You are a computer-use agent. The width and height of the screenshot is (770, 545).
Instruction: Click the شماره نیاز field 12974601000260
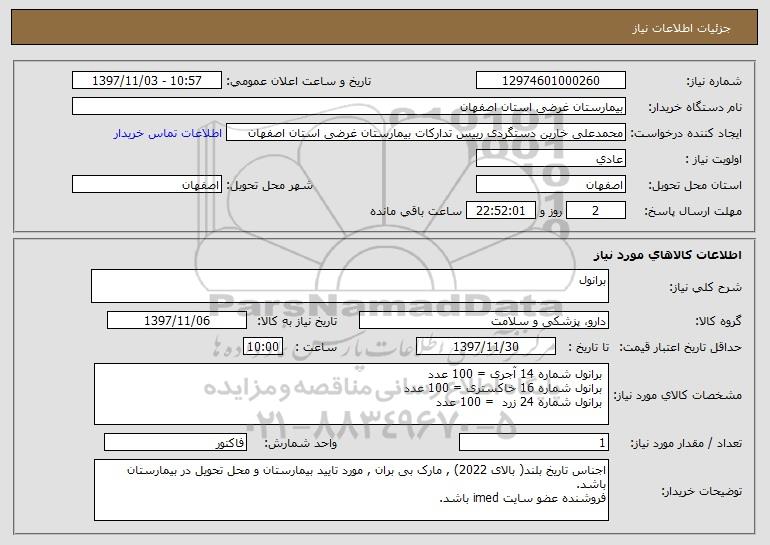point(550,81)
